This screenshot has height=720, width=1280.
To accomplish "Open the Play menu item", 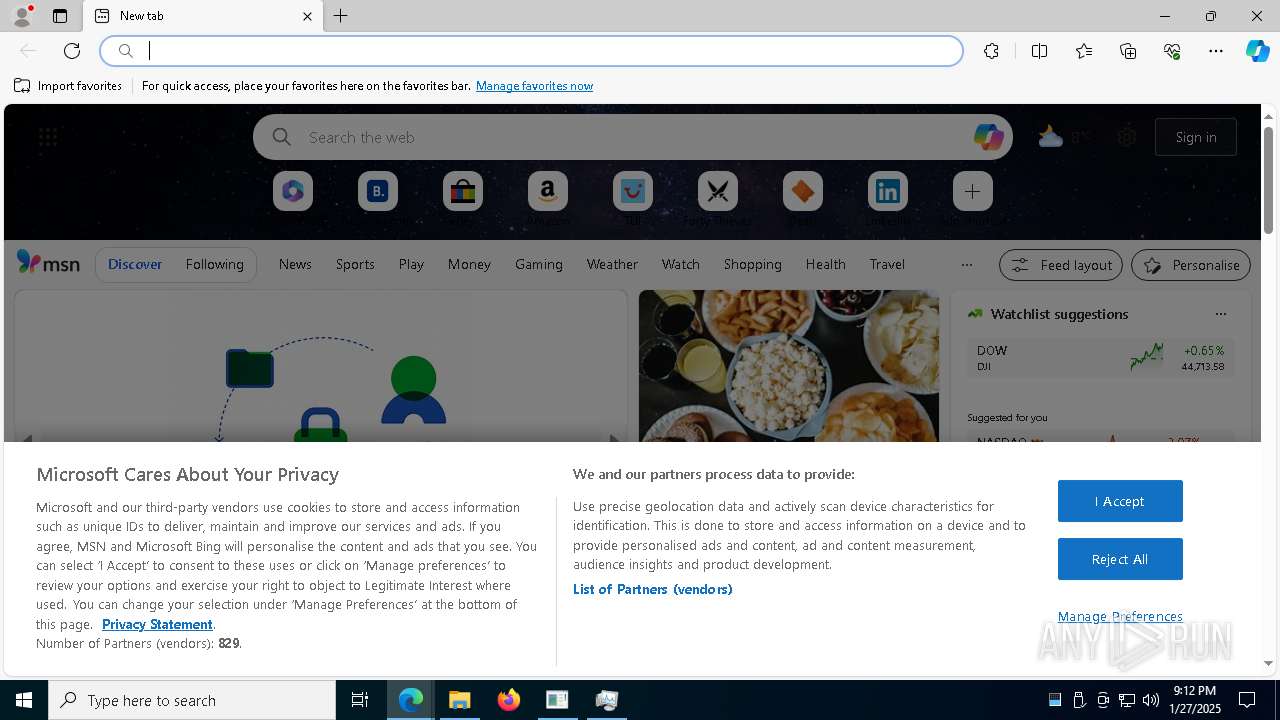I will pyautogui.click(x=411, y=264).
